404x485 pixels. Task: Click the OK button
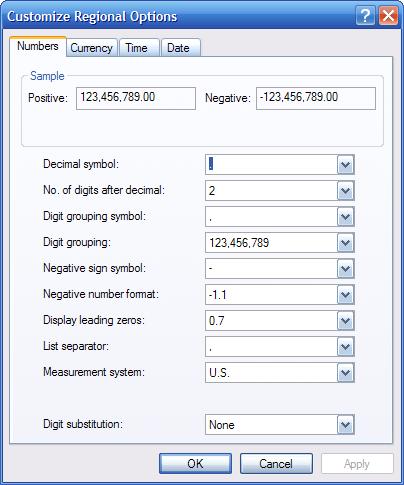(195, 464)
